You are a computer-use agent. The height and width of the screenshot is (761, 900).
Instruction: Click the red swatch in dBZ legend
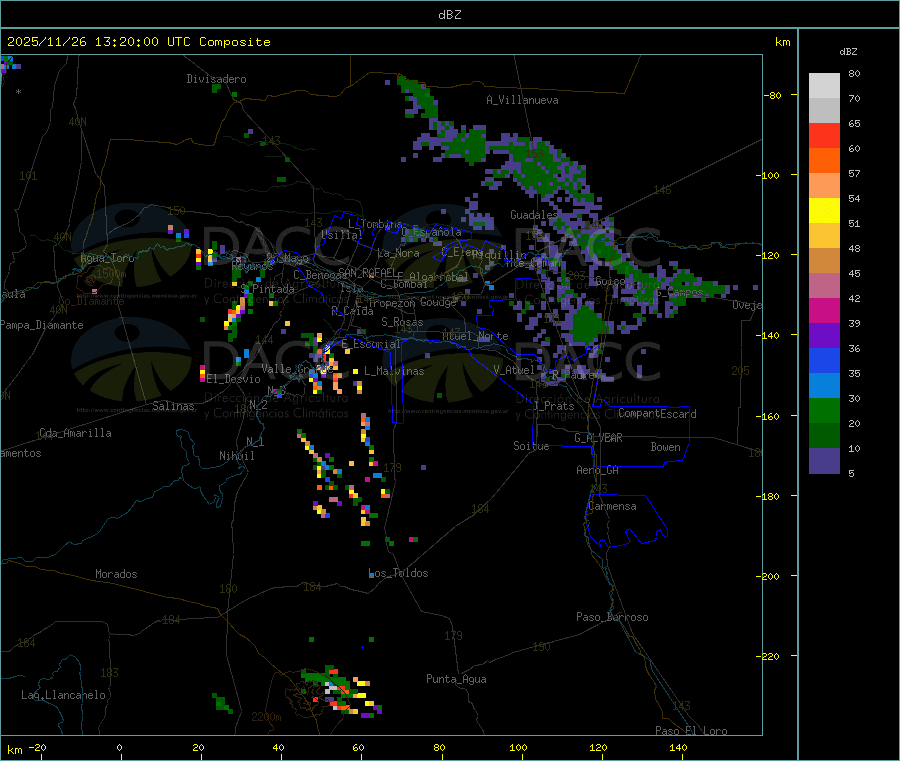(824, 135)
